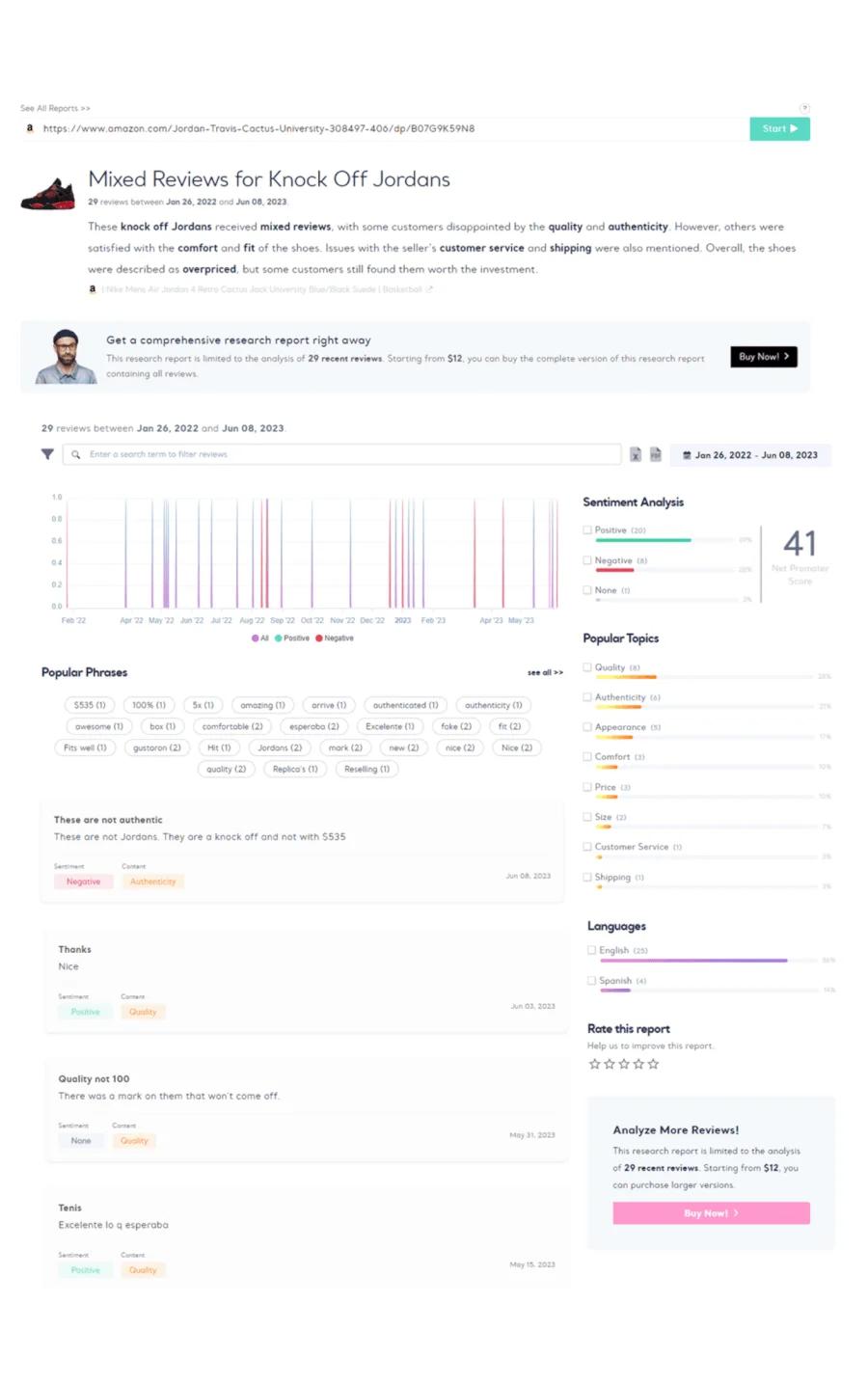Click the pink Buy Now button

[711, 1213]
